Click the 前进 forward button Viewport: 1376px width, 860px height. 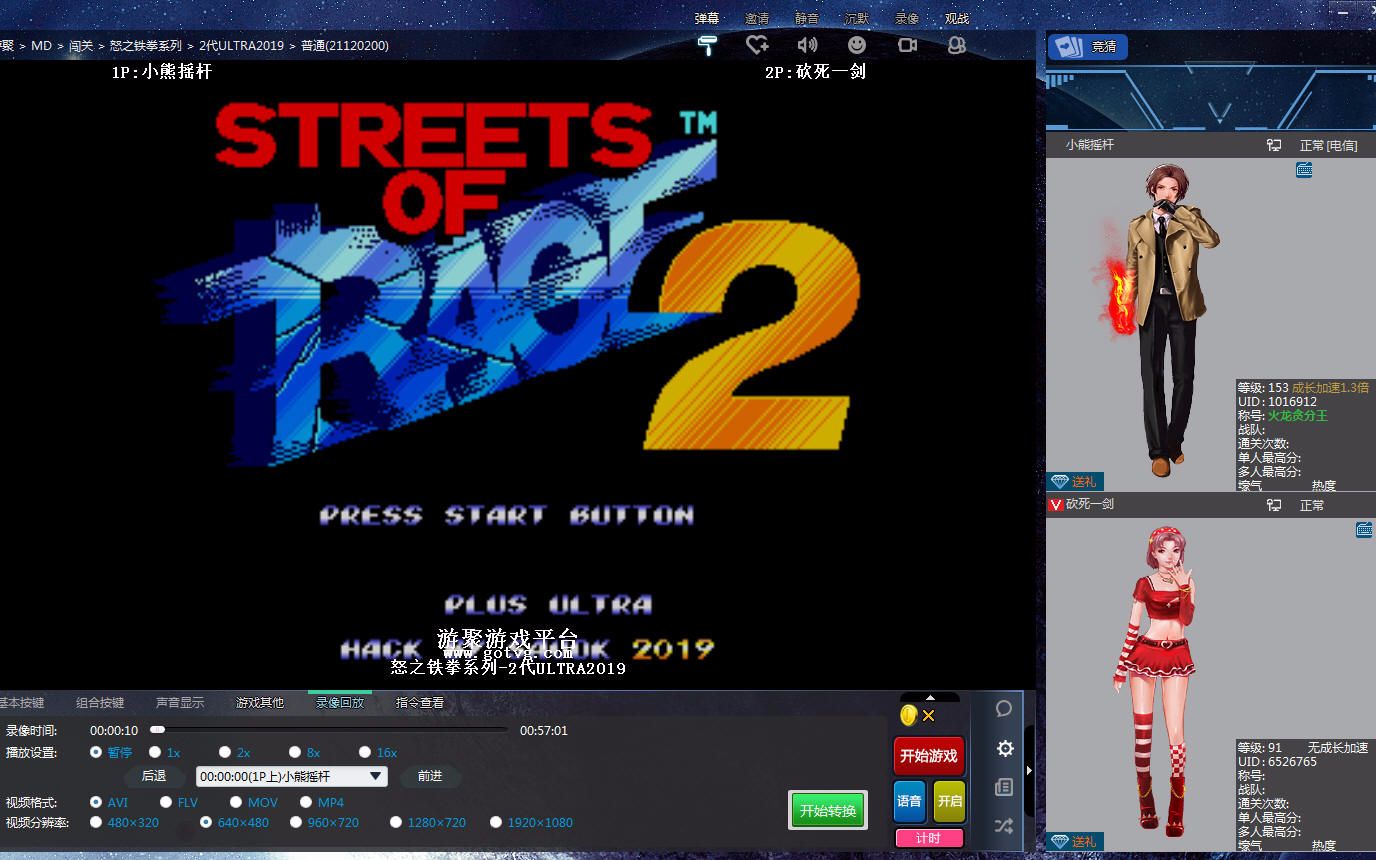point(430,776)
